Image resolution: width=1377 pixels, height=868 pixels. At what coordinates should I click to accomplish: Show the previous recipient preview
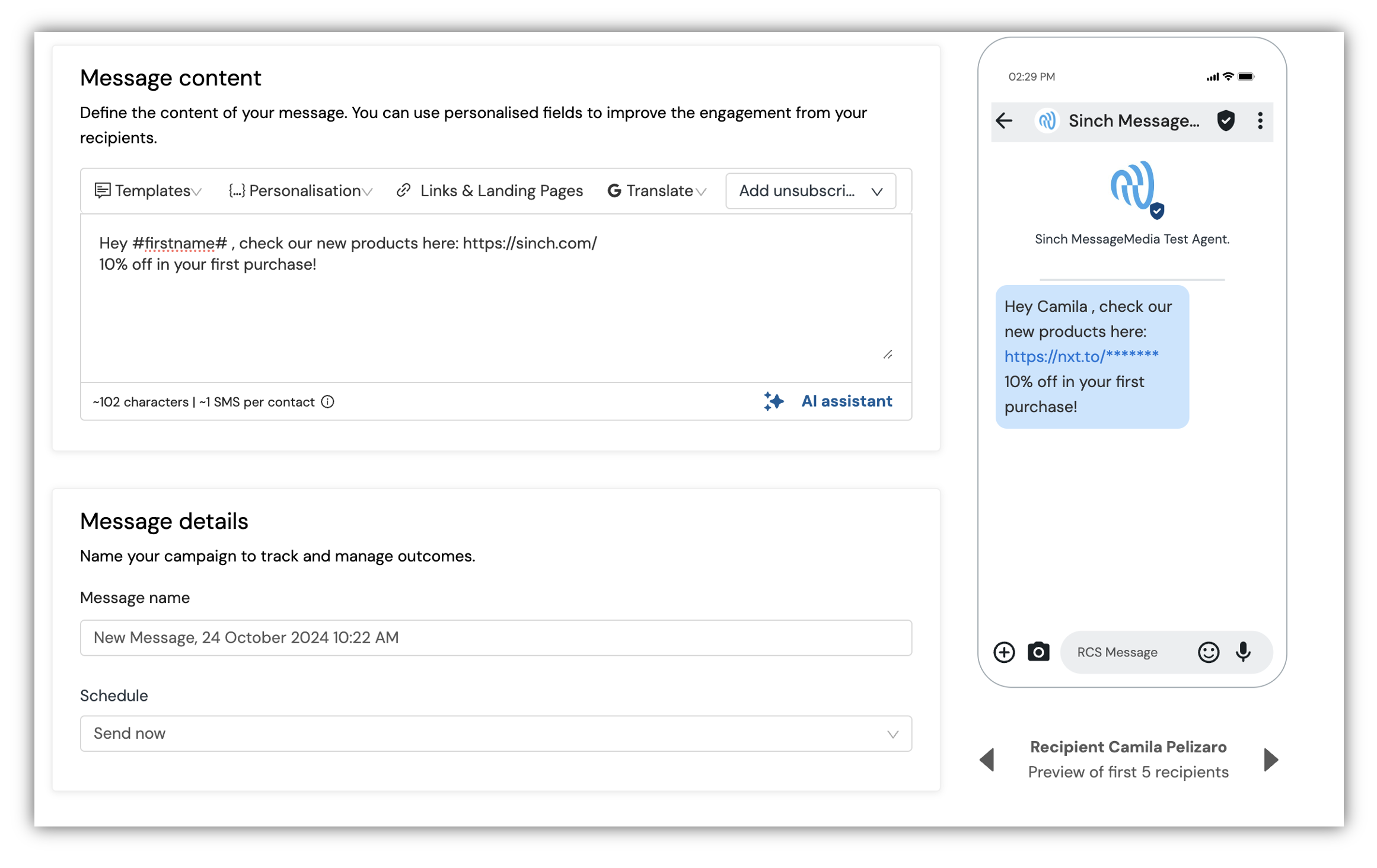click(987, 760)
